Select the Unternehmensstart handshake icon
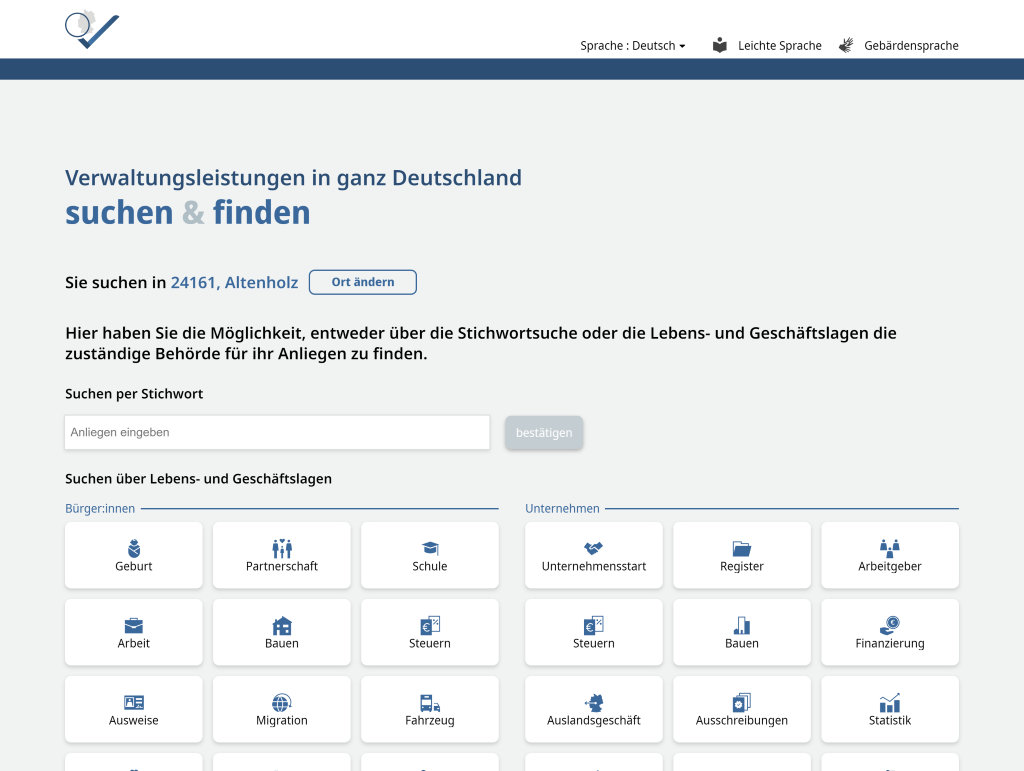 pyautogui.click(x=594, y=548)
